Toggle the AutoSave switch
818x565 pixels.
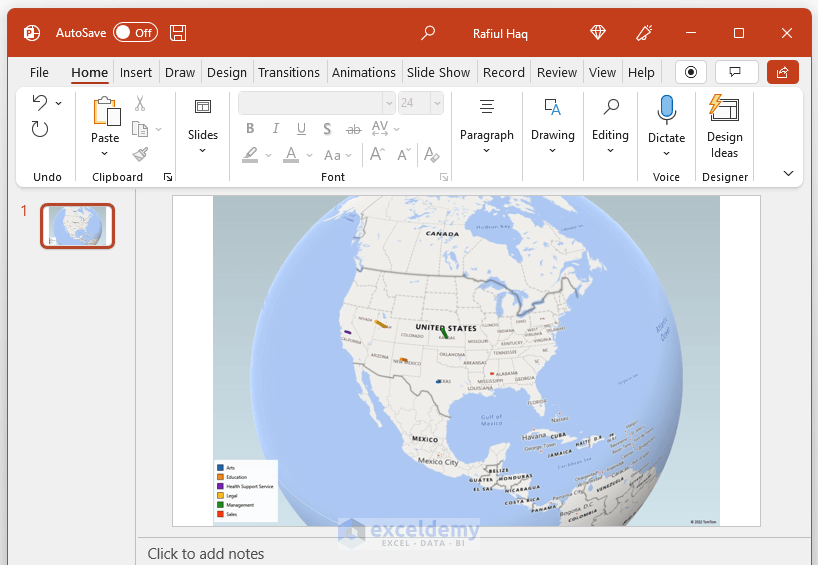tap(135, 33)
